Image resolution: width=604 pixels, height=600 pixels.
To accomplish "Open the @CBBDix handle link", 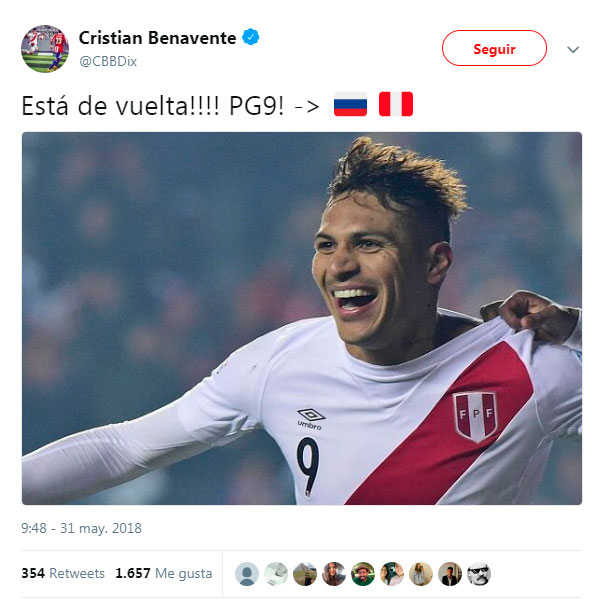I will click(108, 61).
